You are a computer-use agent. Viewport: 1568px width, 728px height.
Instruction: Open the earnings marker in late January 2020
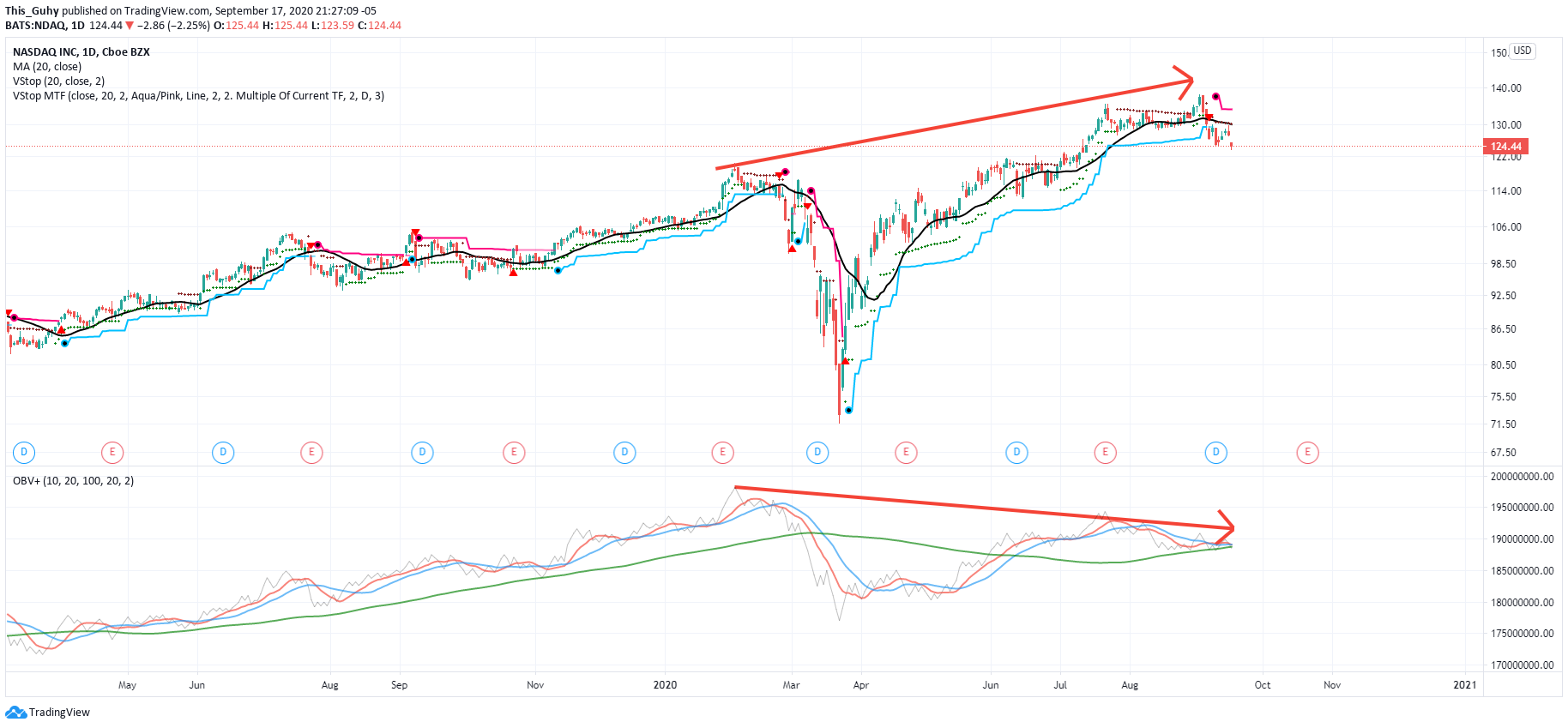722,452
